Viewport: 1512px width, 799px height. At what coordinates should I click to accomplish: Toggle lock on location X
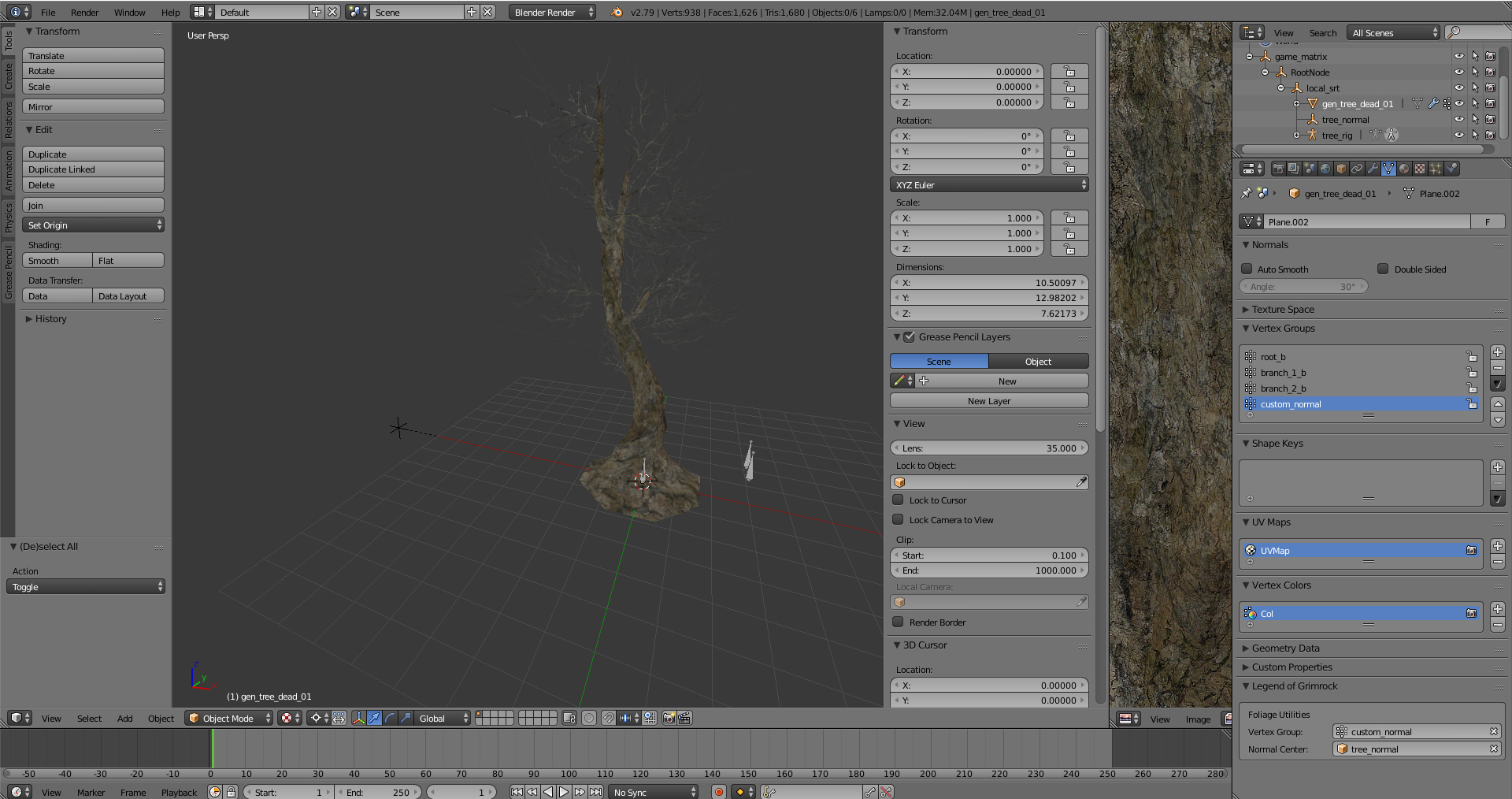(x=1069, y=71)
